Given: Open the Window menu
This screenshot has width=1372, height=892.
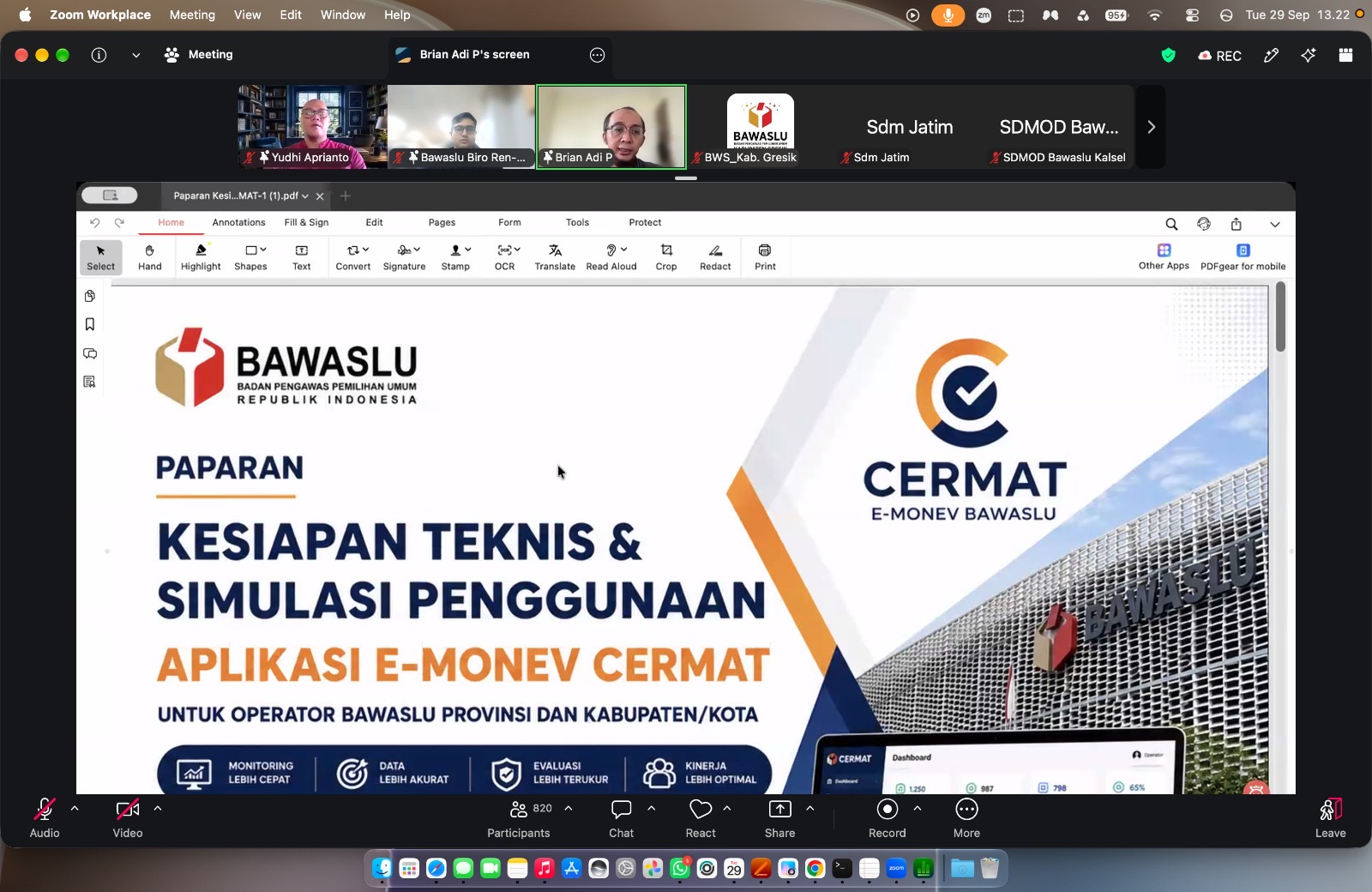Looking at the screenshot, I should (x=343, y=15).
